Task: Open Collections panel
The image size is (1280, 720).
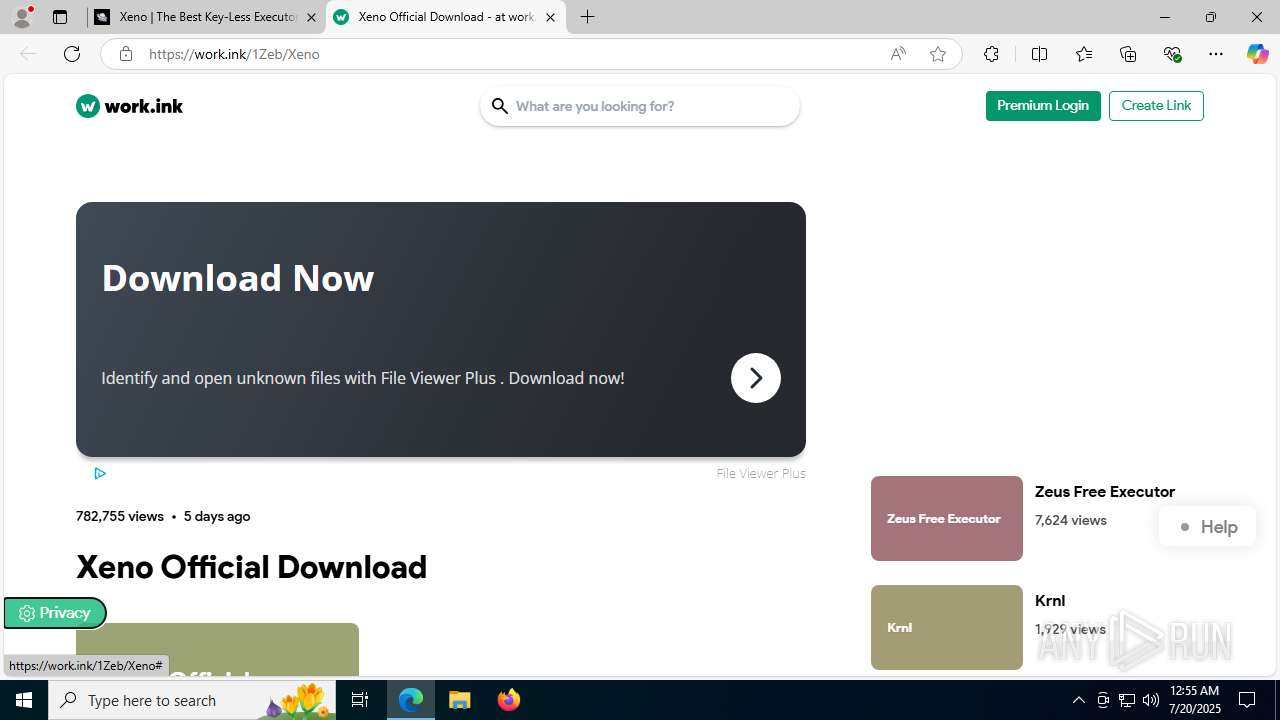Action: click(x=1128, y=54)
